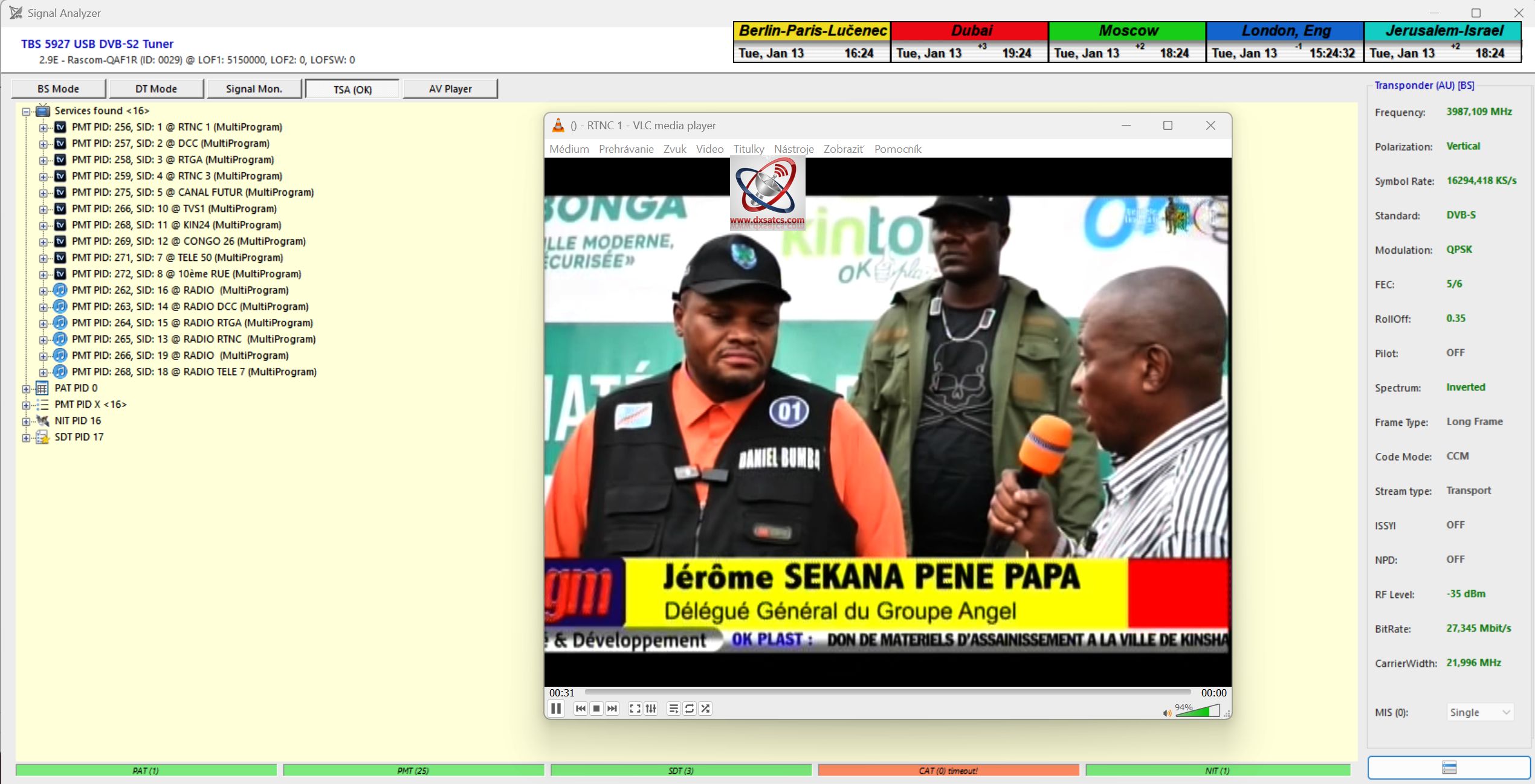This screenshot has width=1535, height=784.
Task: Open VLC extended settings (equalizer icon)
Action: pyautogui.click(x=651, y=708)
